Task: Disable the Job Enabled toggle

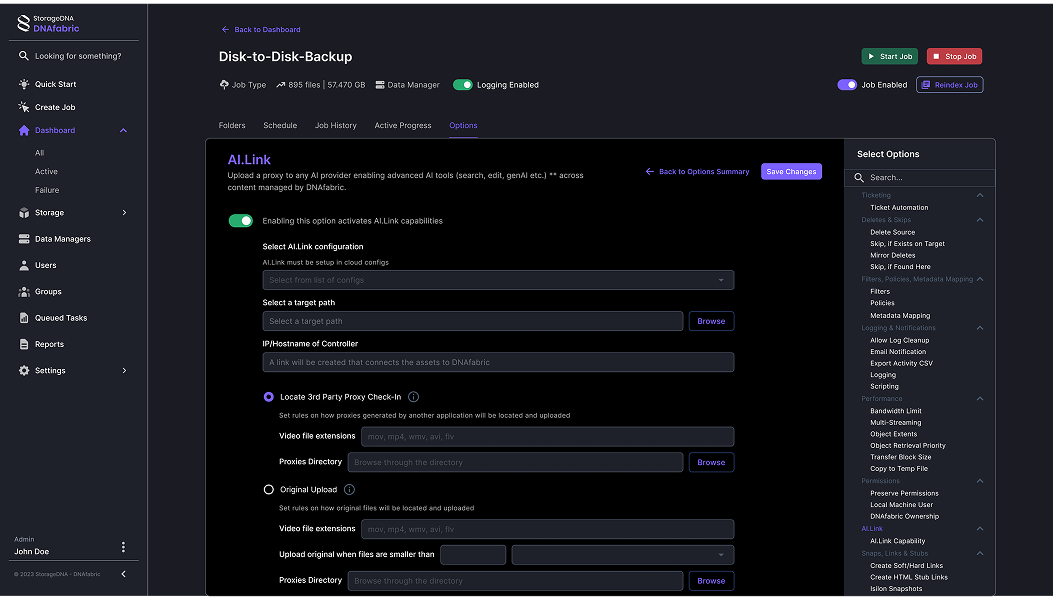Action: [x=847, y=85]
